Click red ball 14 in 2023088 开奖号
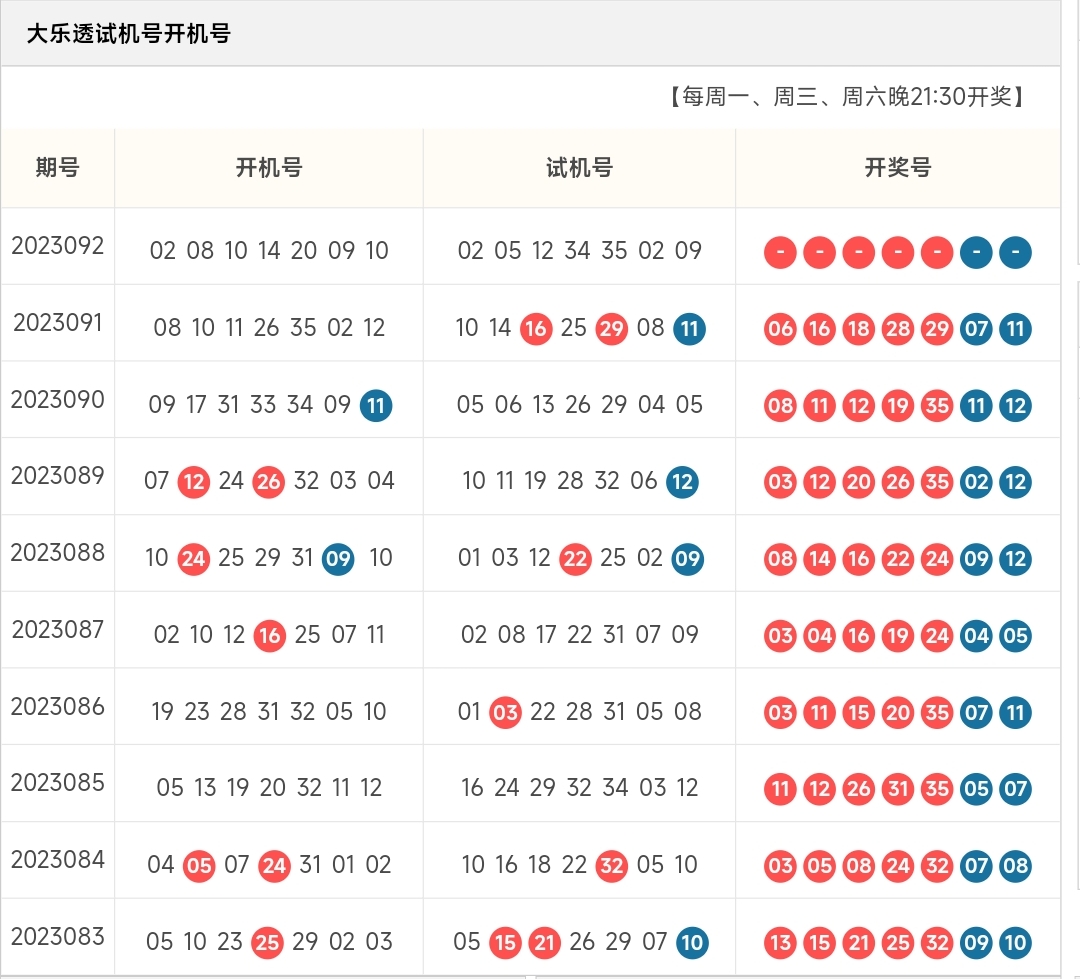Screen dimensions: 1080x979 (820, 559)
